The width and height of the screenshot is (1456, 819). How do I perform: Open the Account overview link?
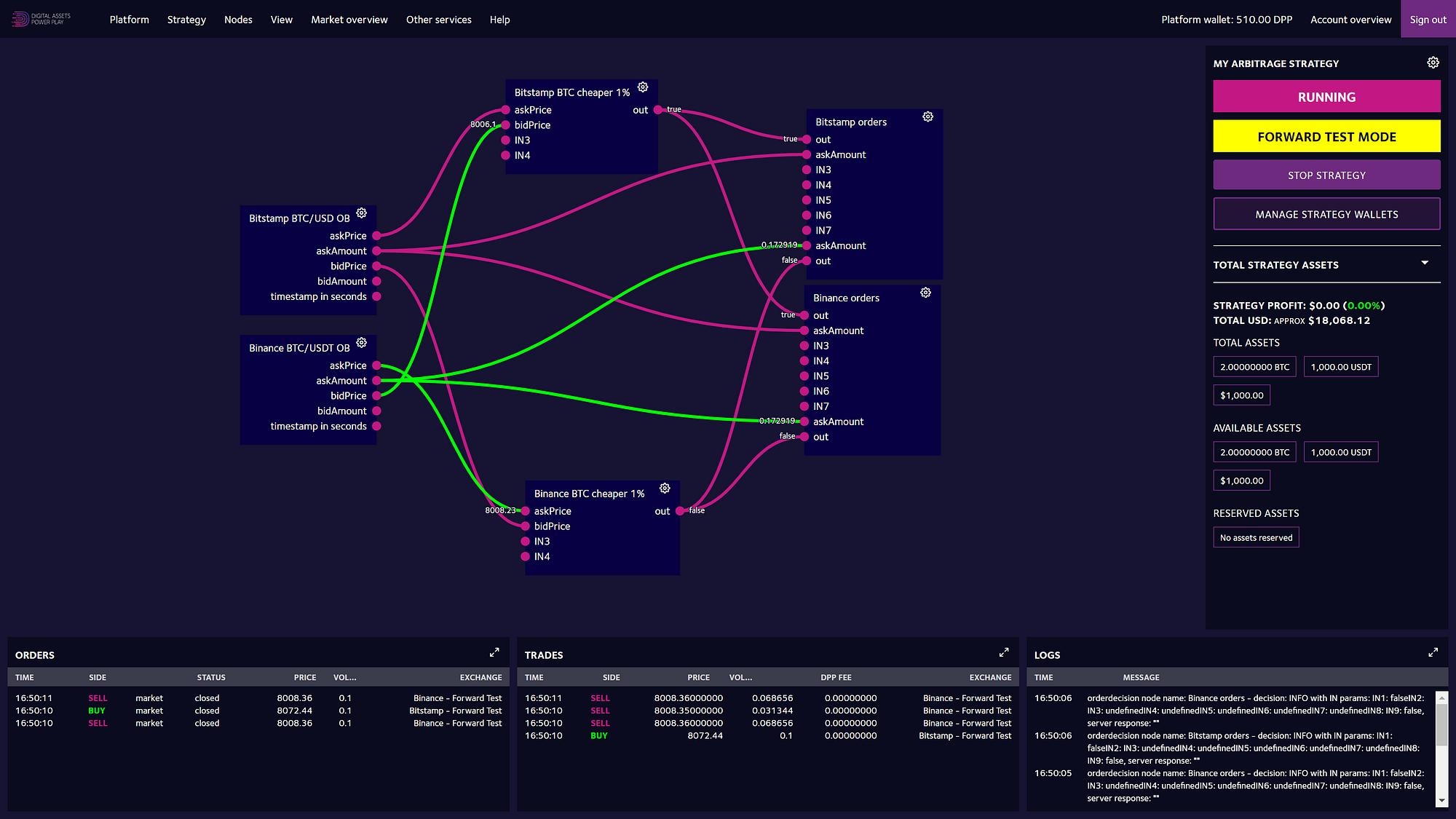tap(1350, 20)
